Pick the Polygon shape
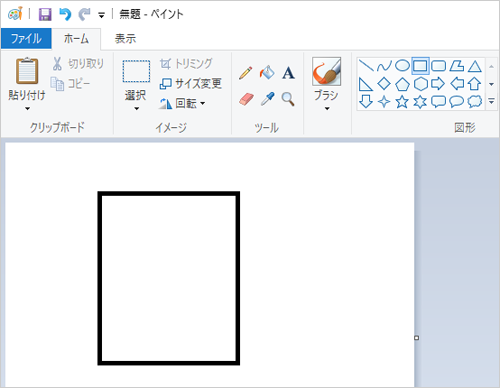Image resolution: width=500 pixels, height=388 pixels. click(x=456, y=66)
